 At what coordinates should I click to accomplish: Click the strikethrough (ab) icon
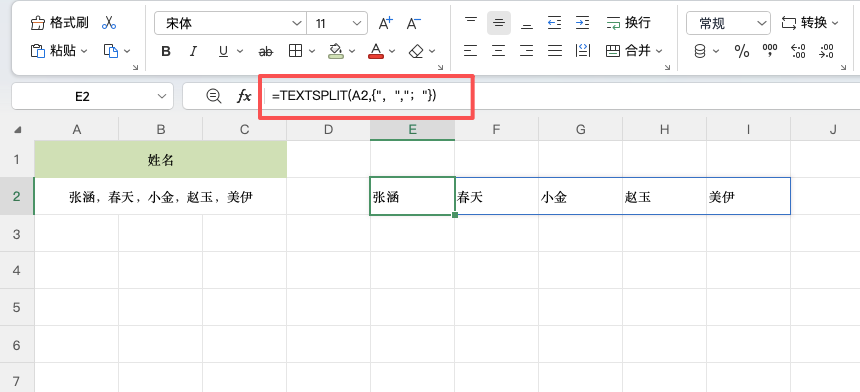(265, 52)
